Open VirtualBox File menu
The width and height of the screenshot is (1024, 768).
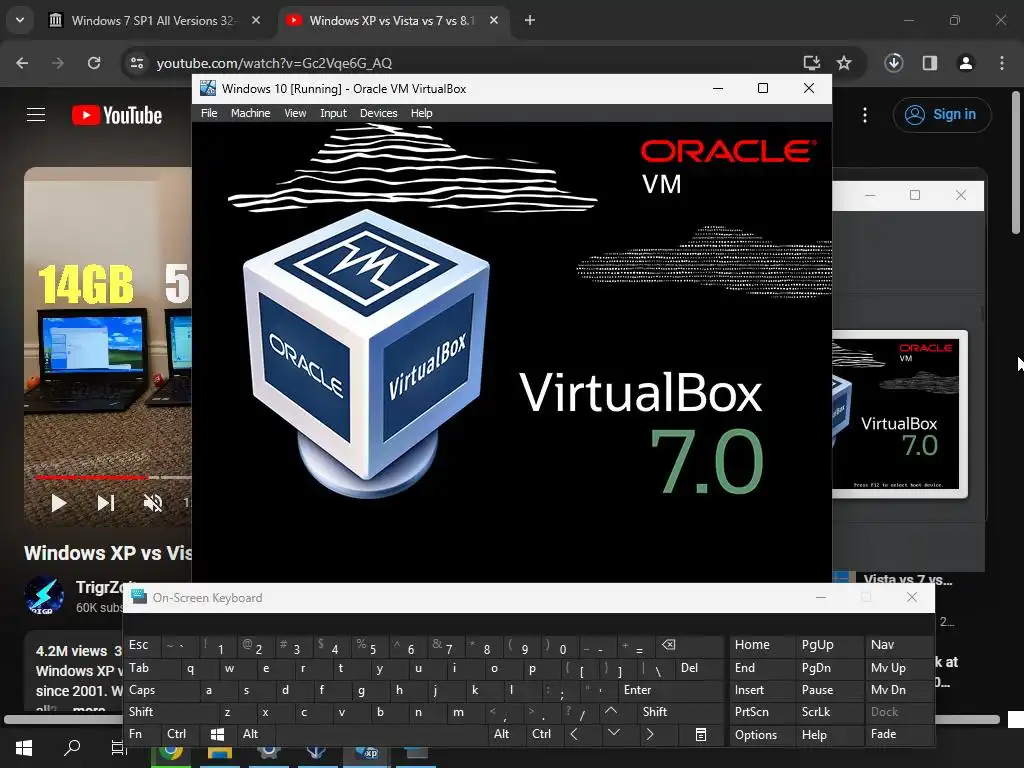[x=209, y=113]
